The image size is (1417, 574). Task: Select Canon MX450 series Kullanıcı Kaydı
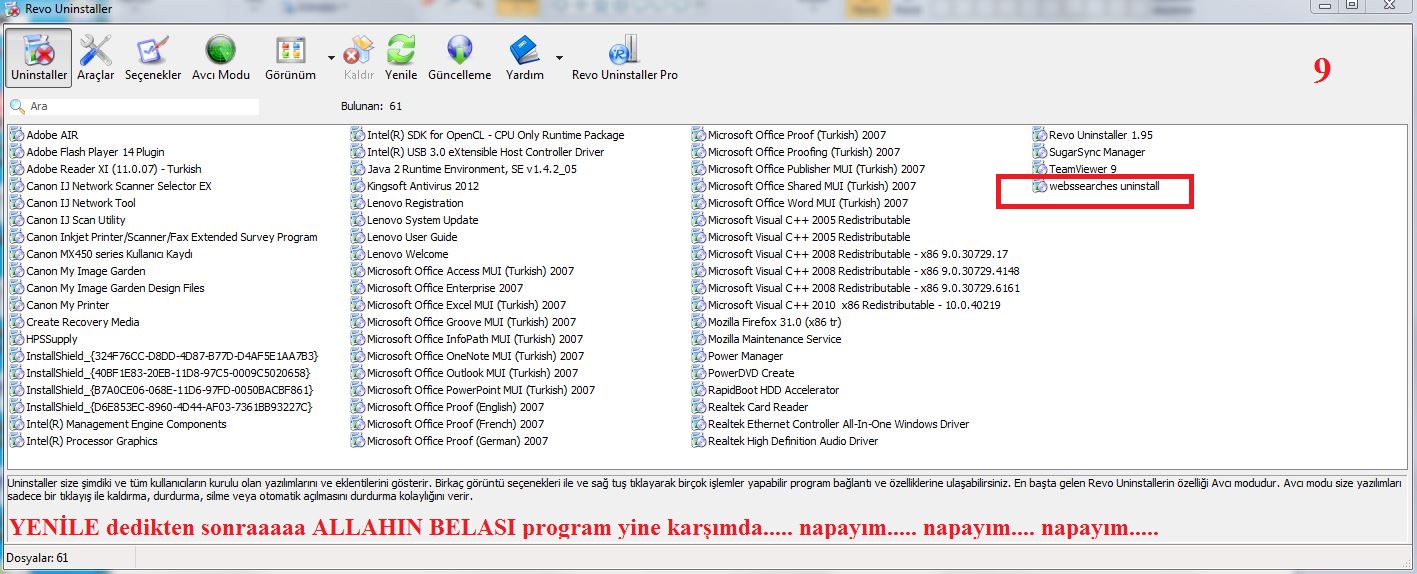[102, 254]
